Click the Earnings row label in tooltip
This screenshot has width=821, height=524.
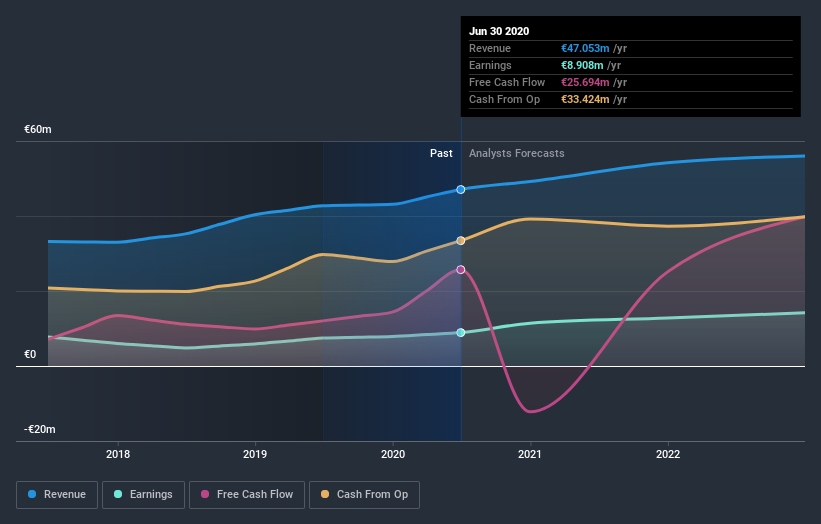coord(490,65)
